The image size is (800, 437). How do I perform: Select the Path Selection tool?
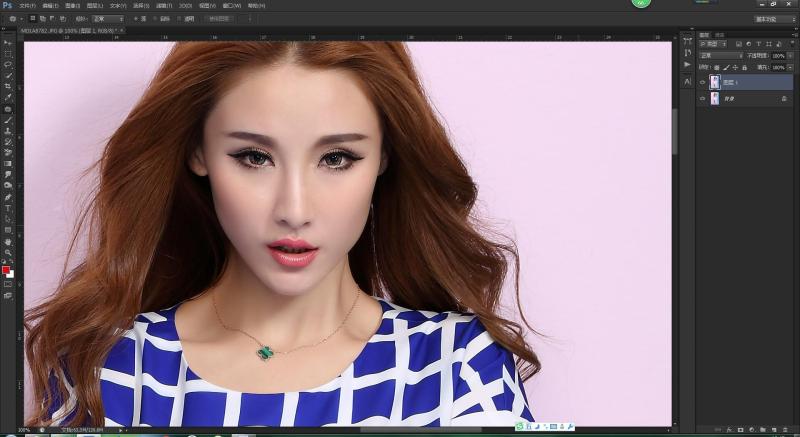(8, 219)
